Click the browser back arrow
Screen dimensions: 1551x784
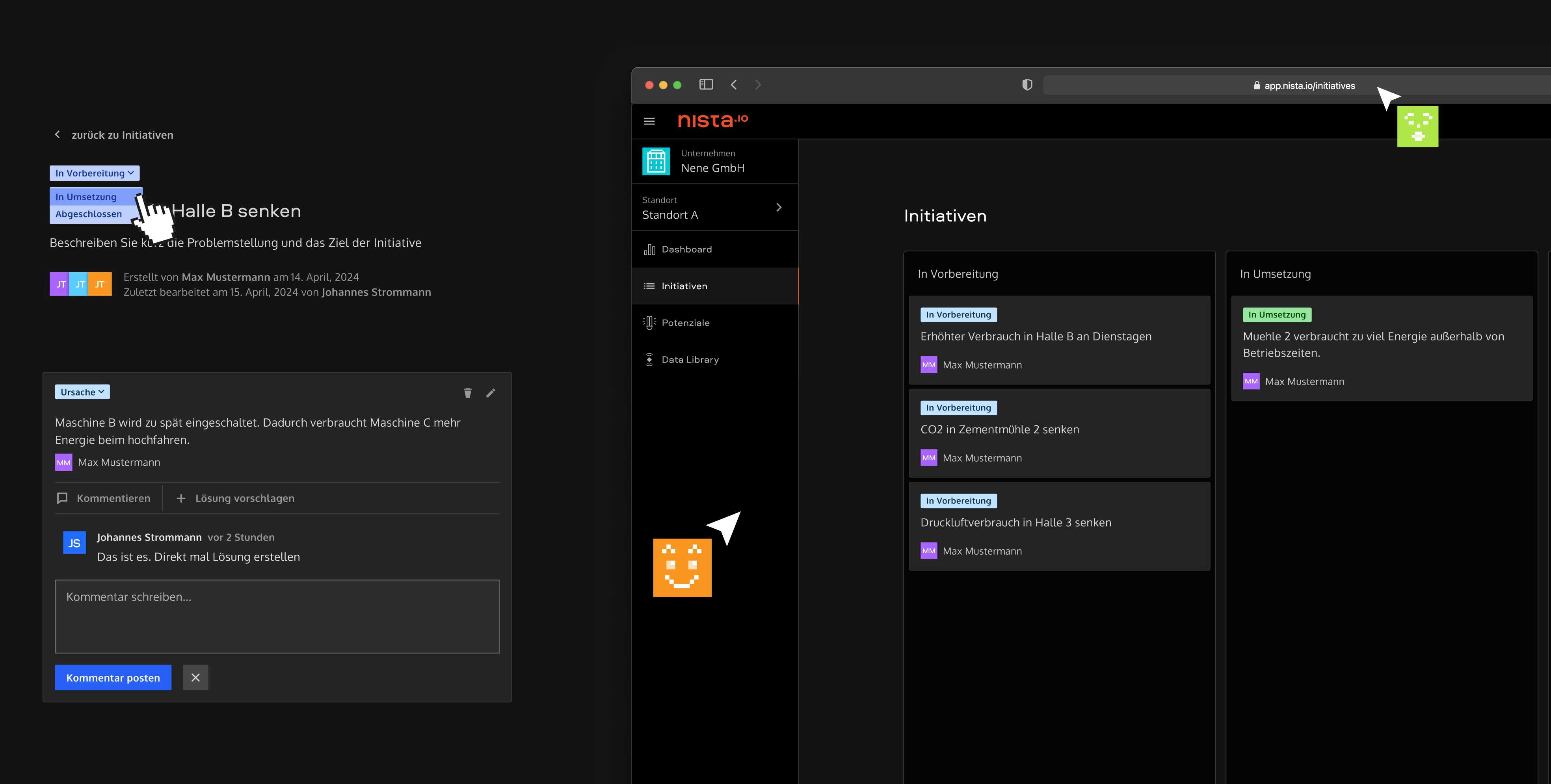[x=733, y=85]
